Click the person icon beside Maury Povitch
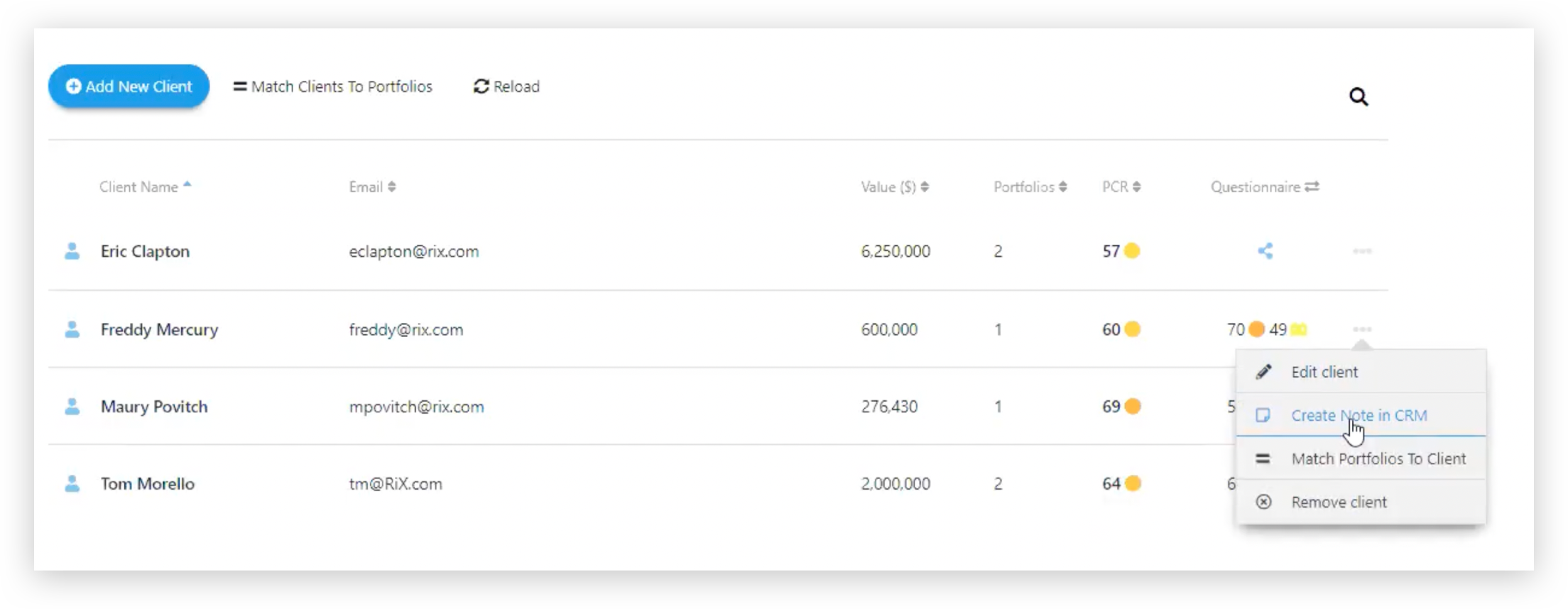 (72, 407)
